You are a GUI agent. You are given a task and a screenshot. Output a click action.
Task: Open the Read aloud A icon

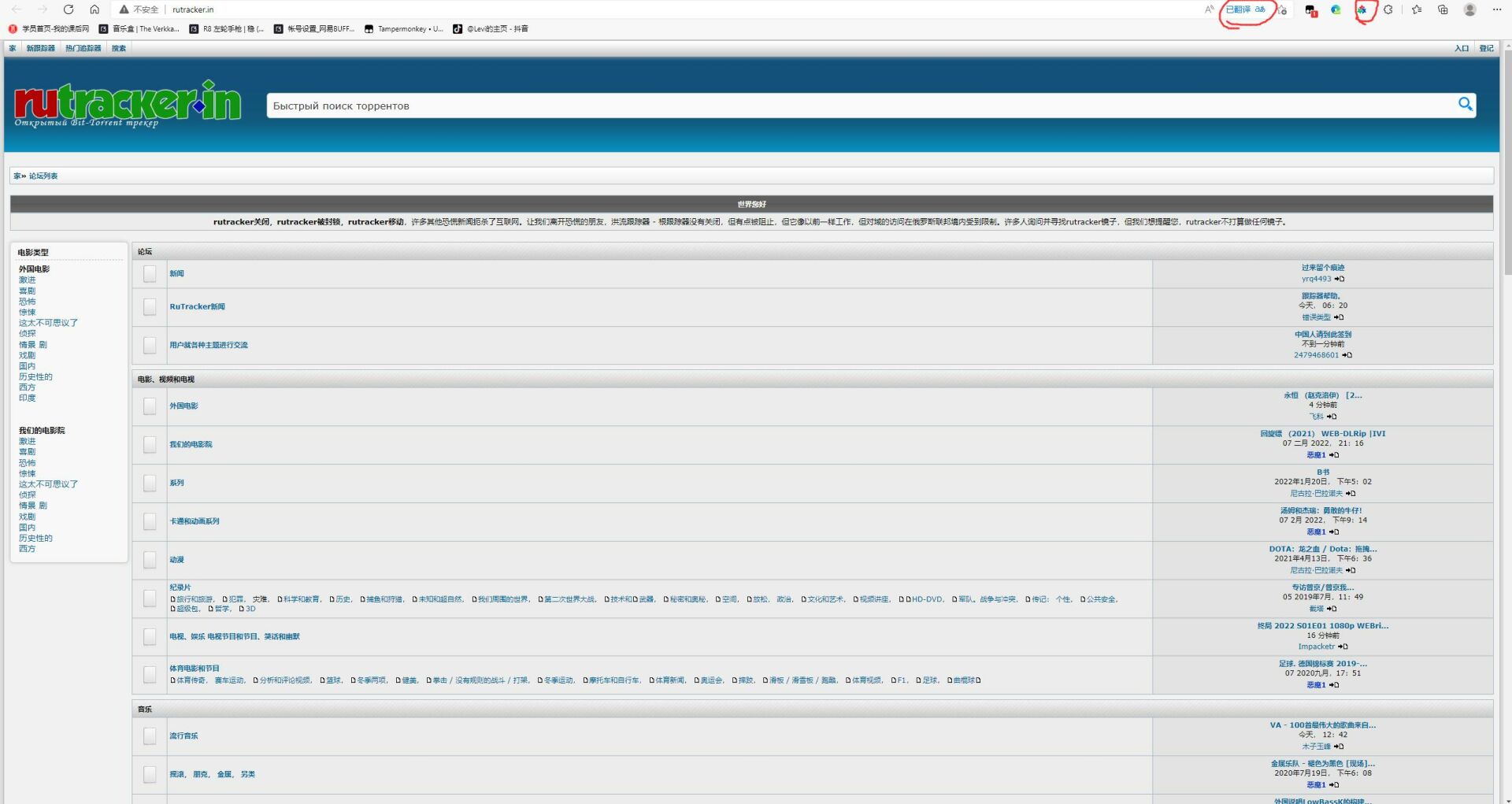click(x=1209, y=10)
